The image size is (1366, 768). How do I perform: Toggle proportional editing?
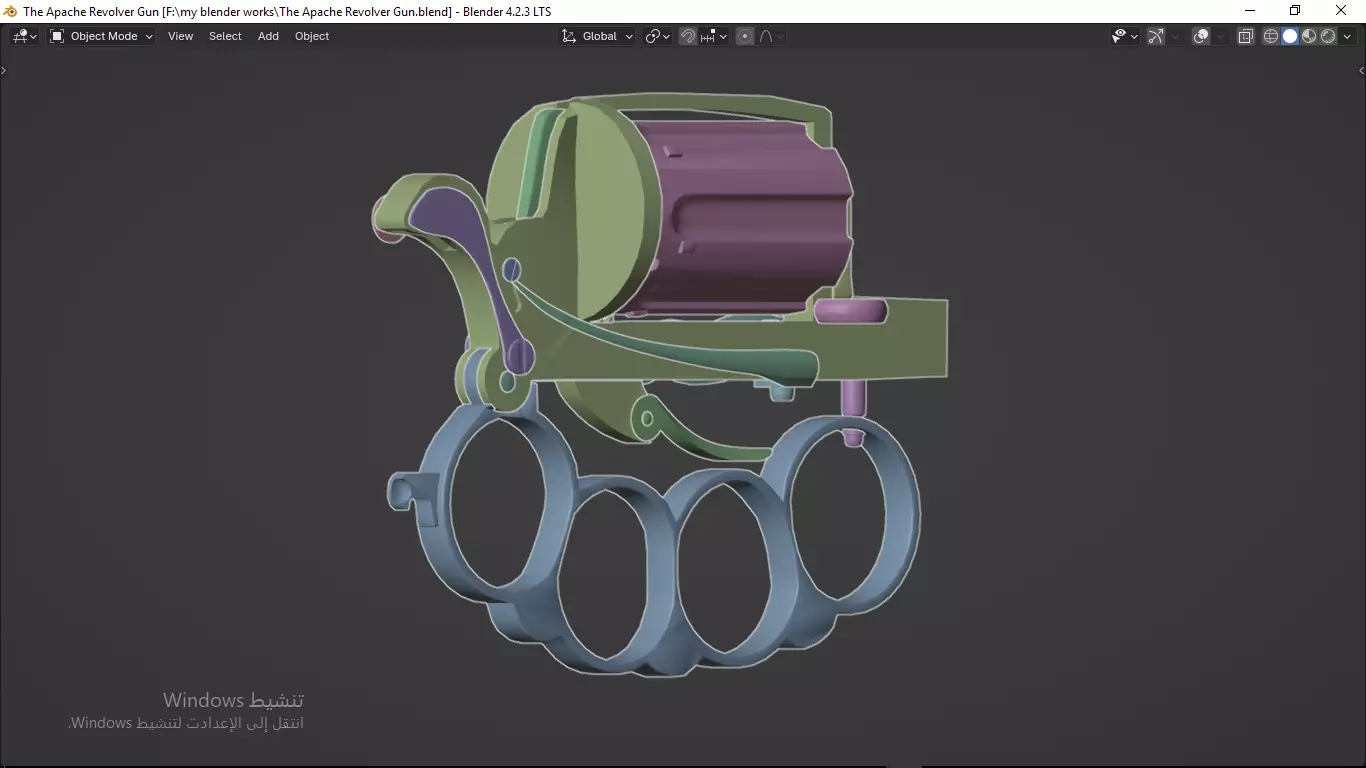click(745, 36)
